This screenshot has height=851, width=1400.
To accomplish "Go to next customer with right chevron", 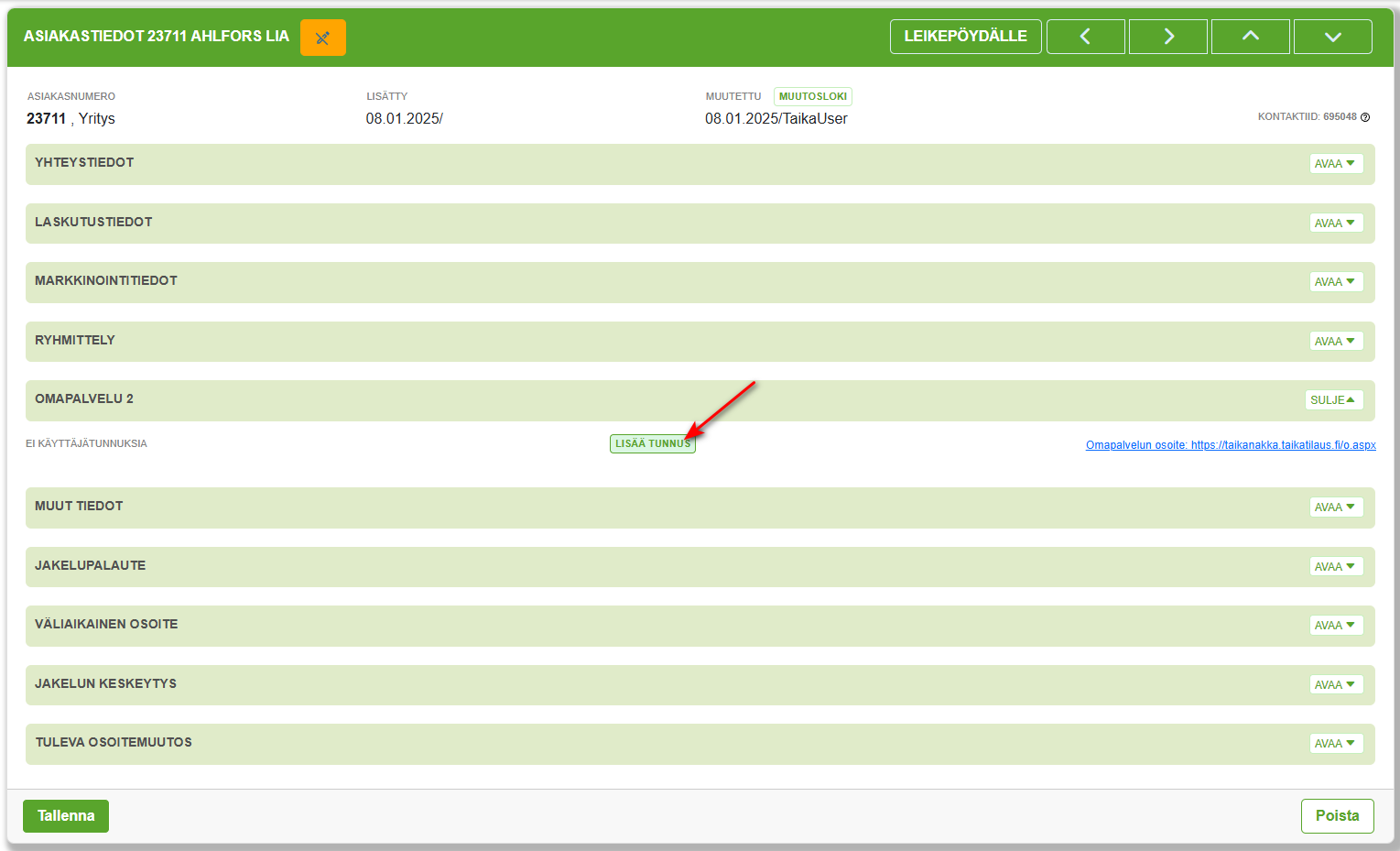I will coord(1168,37).
